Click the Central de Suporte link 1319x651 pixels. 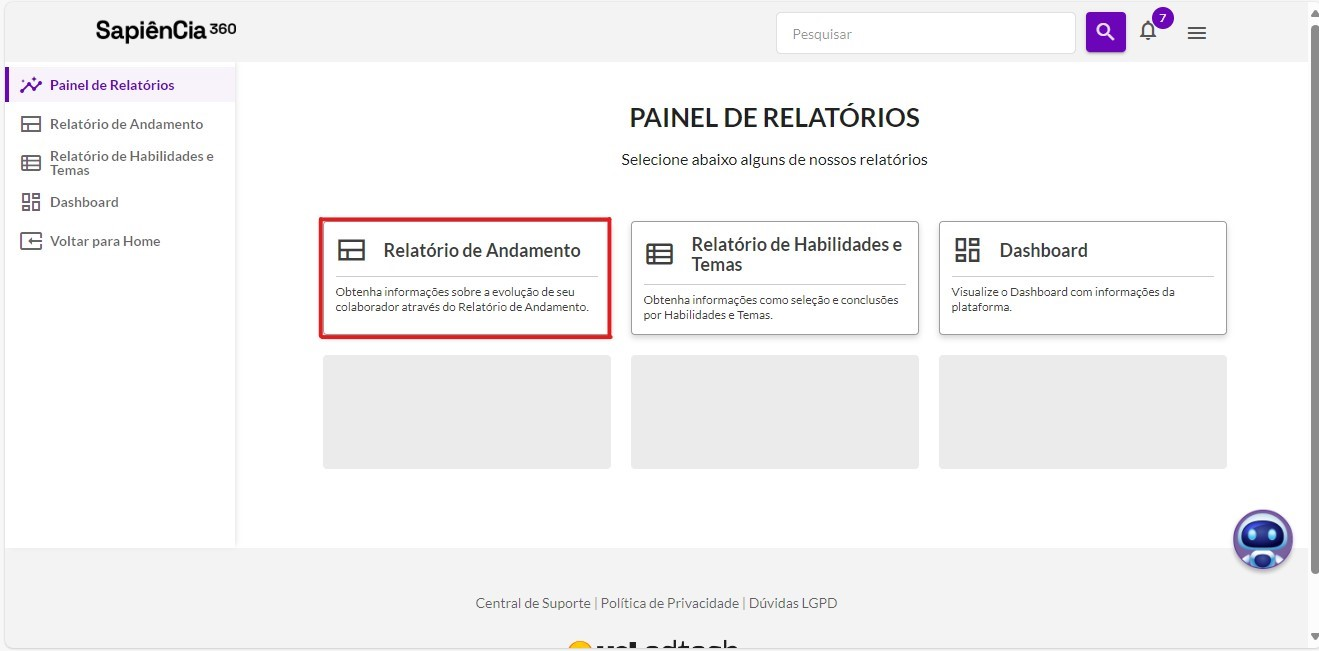533,603
